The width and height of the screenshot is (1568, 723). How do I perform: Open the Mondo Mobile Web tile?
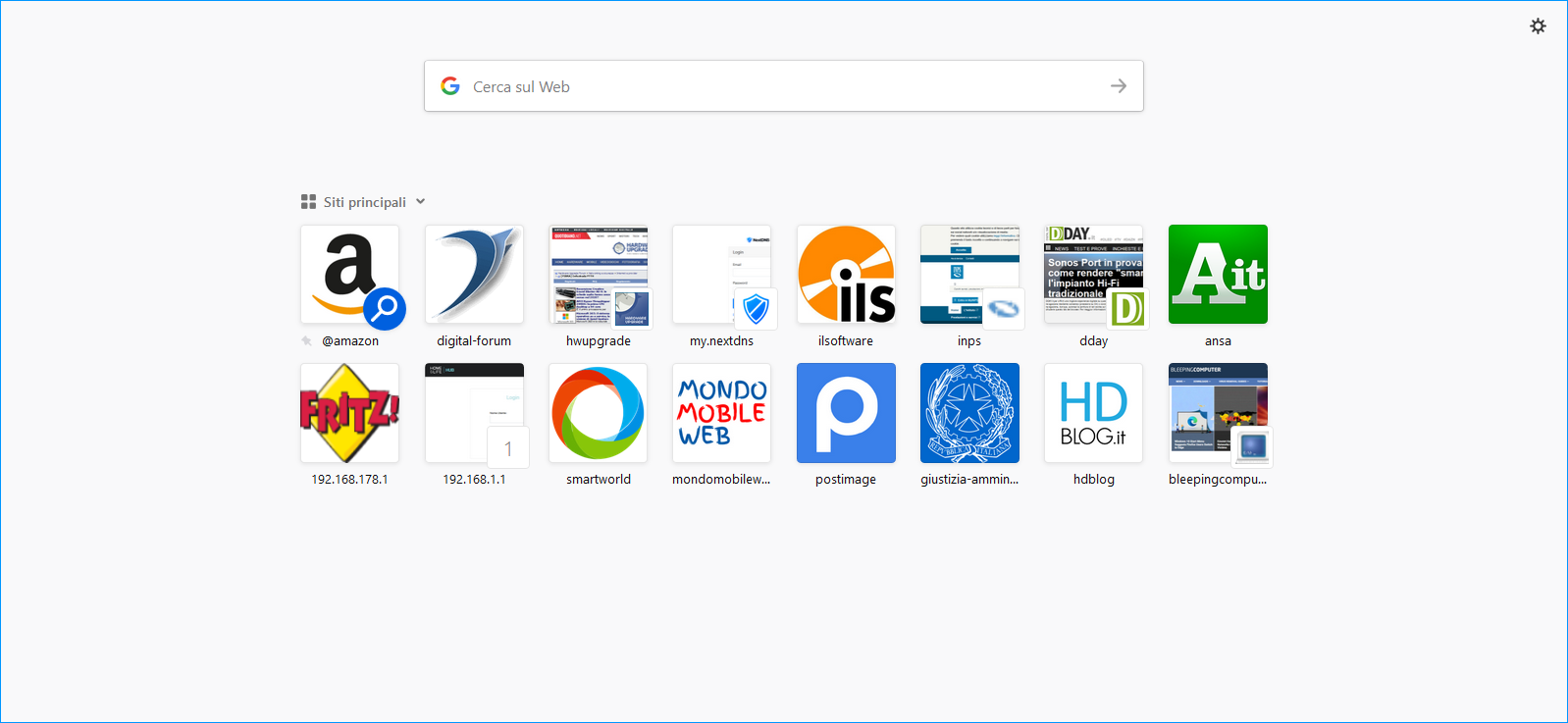721,413
